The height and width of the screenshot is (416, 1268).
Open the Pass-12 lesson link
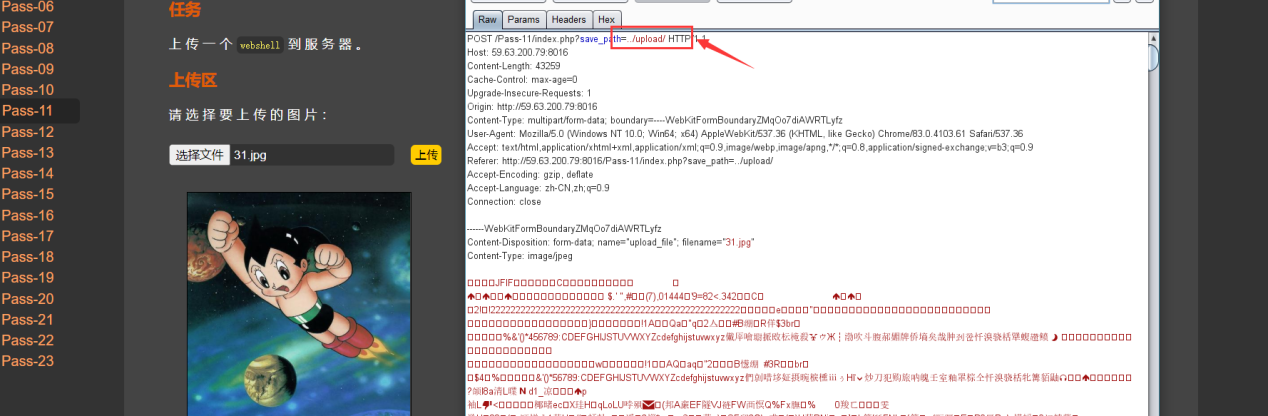tap(28, 132)
